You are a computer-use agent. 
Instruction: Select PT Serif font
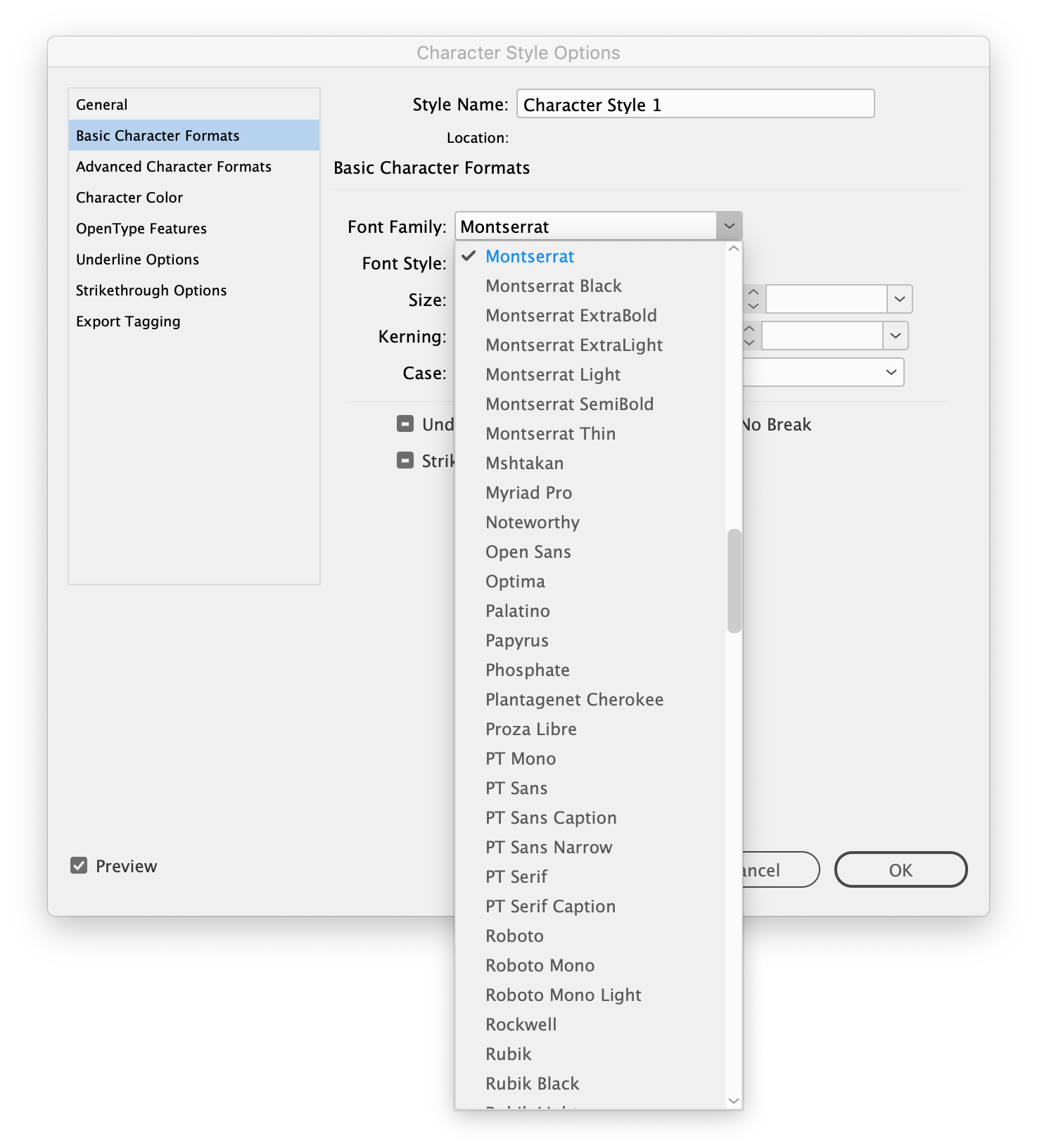click(590, 877)
